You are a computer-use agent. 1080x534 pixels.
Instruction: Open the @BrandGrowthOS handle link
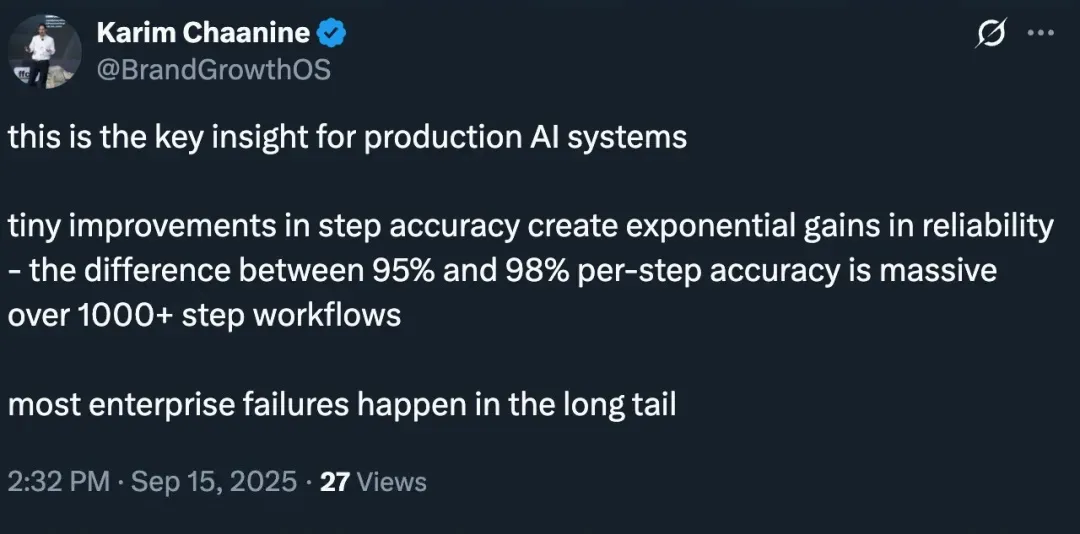(213, 70)
